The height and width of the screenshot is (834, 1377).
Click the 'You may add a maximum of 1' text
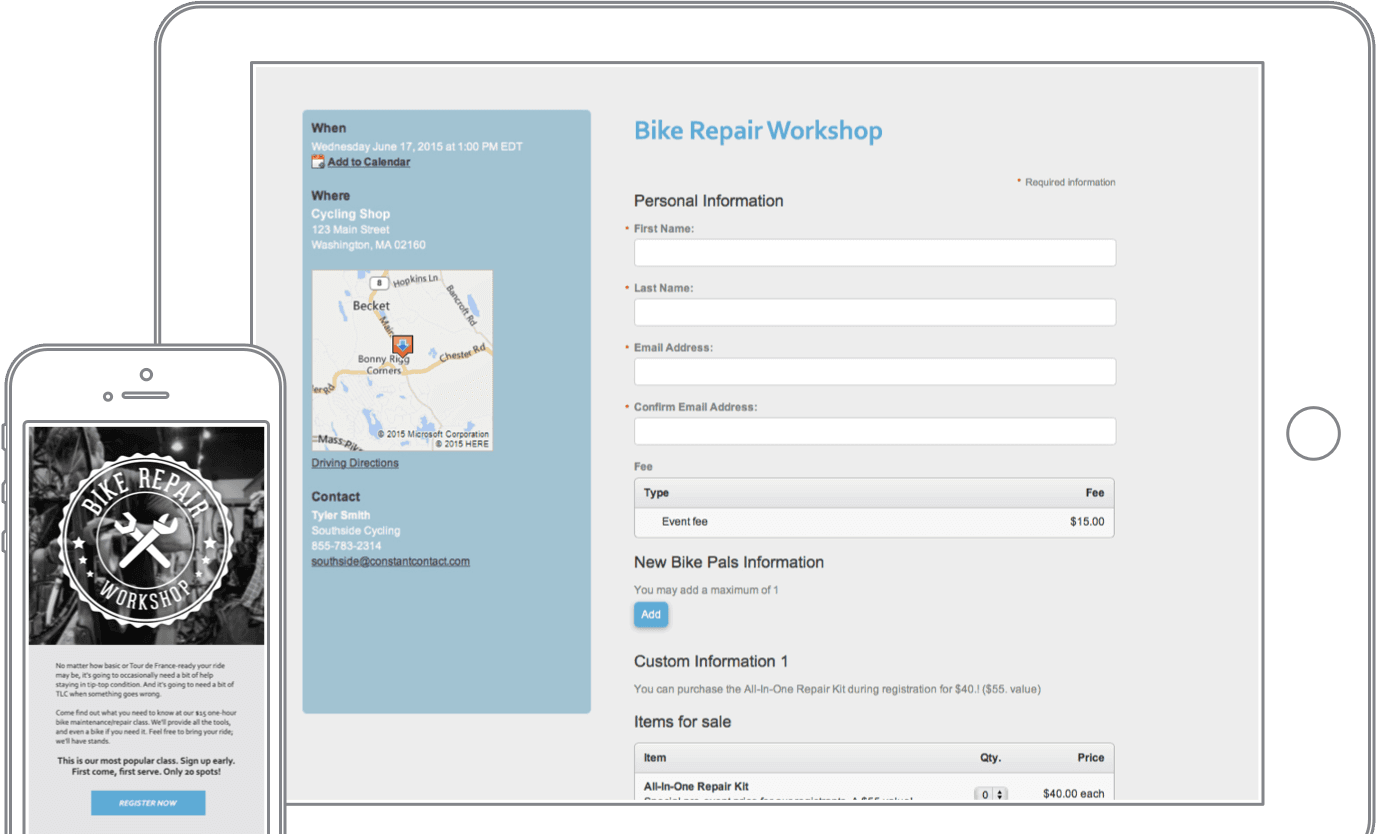coord(706,590)
